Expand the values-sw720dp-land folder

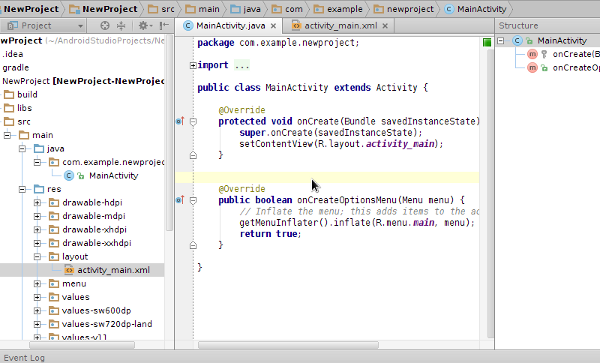click(38, 324)
